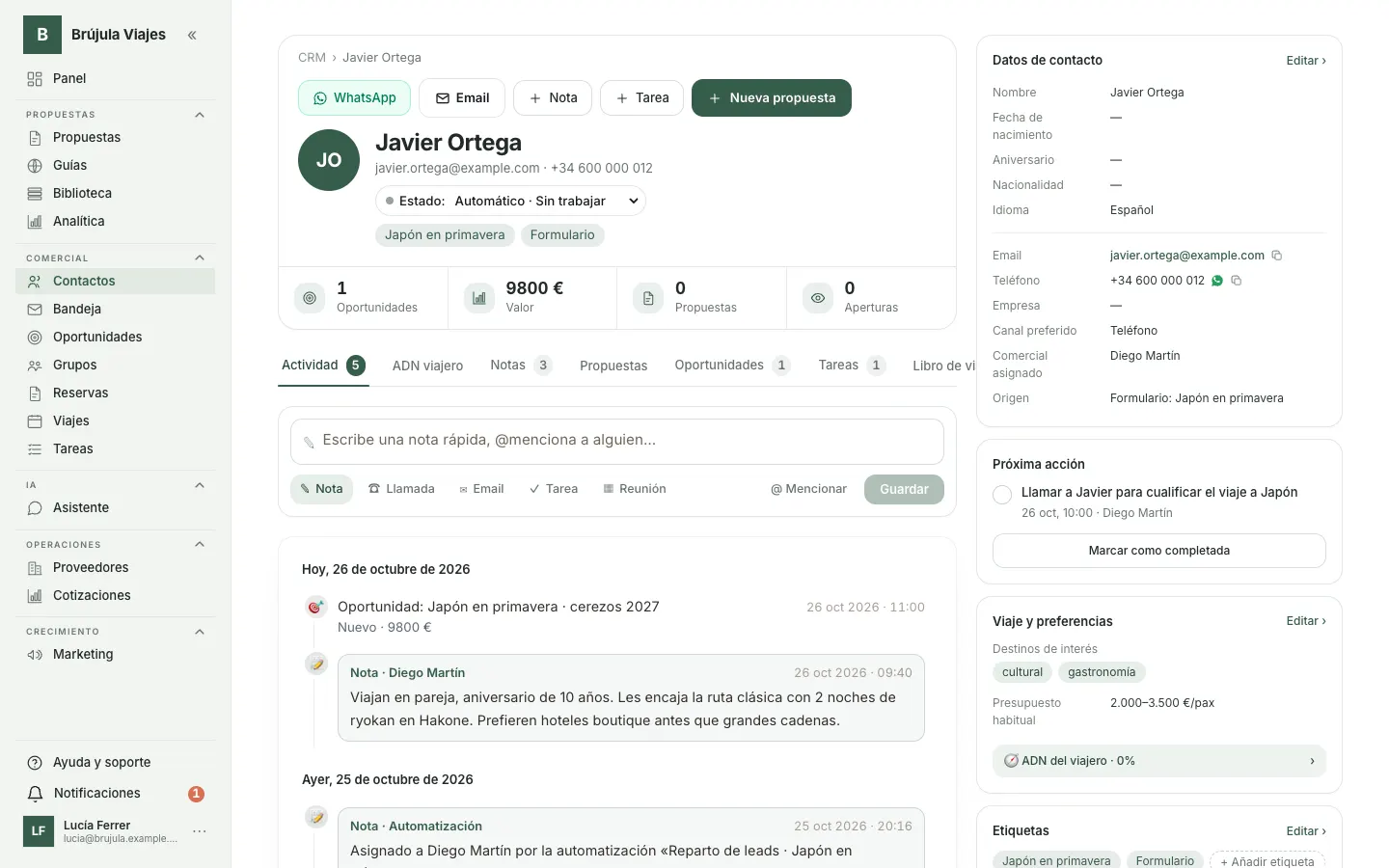Collapse the Crecimiento sidebar section
Image resolution: width=1389 pixels, height=868 pixels.
coord(200,632)
